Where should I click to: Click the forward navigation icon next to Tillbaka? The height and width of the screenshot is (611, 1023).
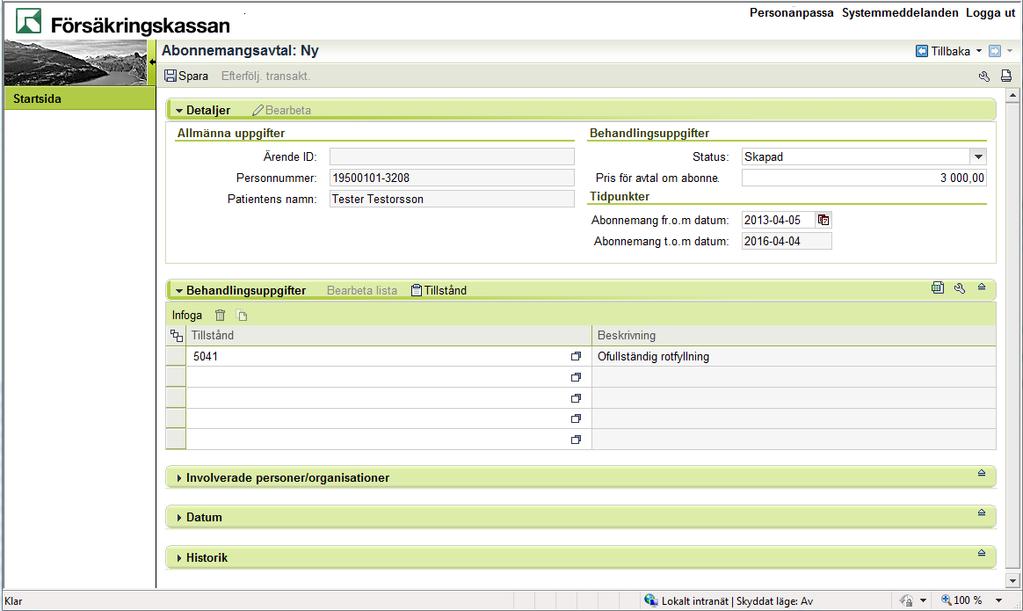pos(995,51)
